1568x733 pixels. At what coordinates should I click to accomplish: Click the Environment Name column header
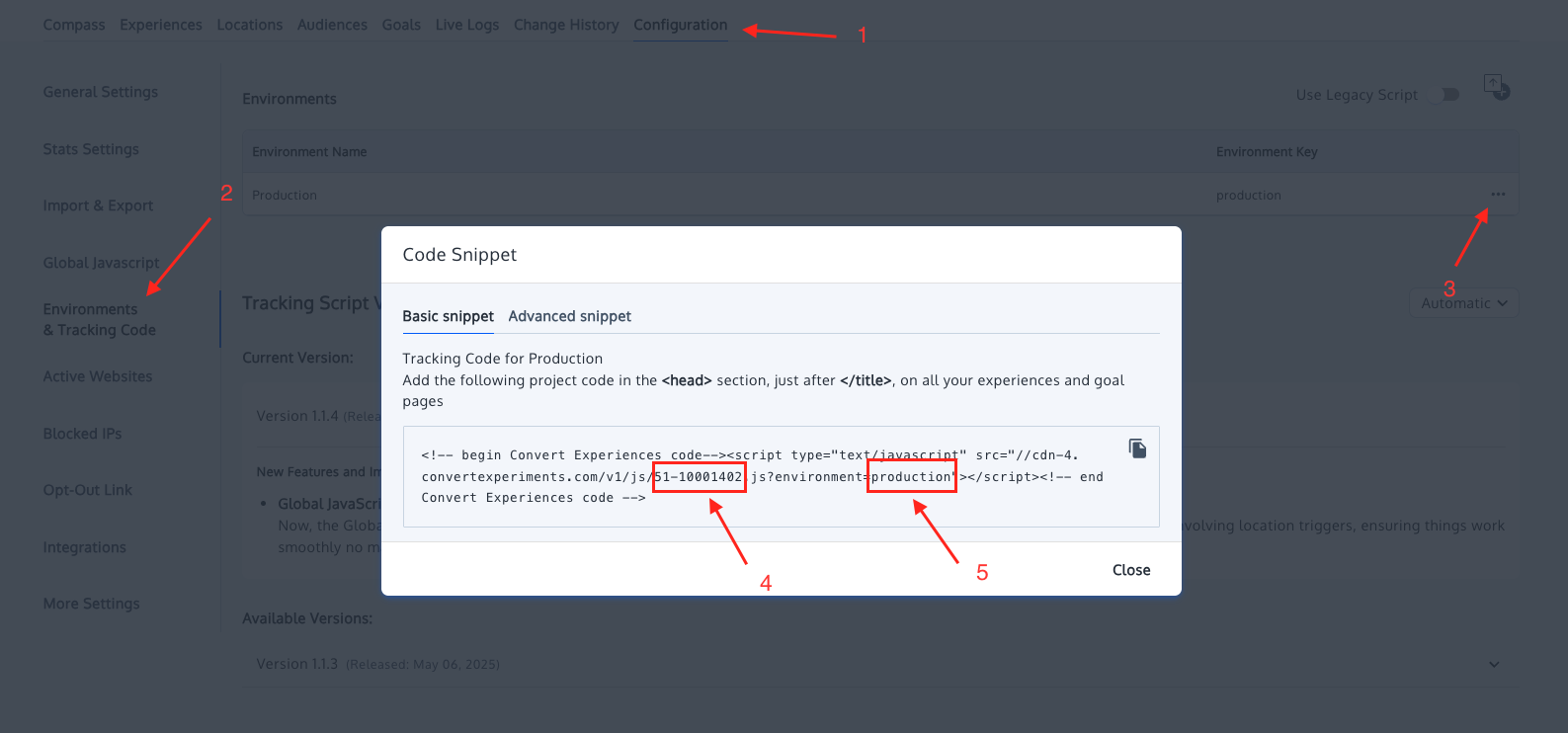[x=309, y=152]
